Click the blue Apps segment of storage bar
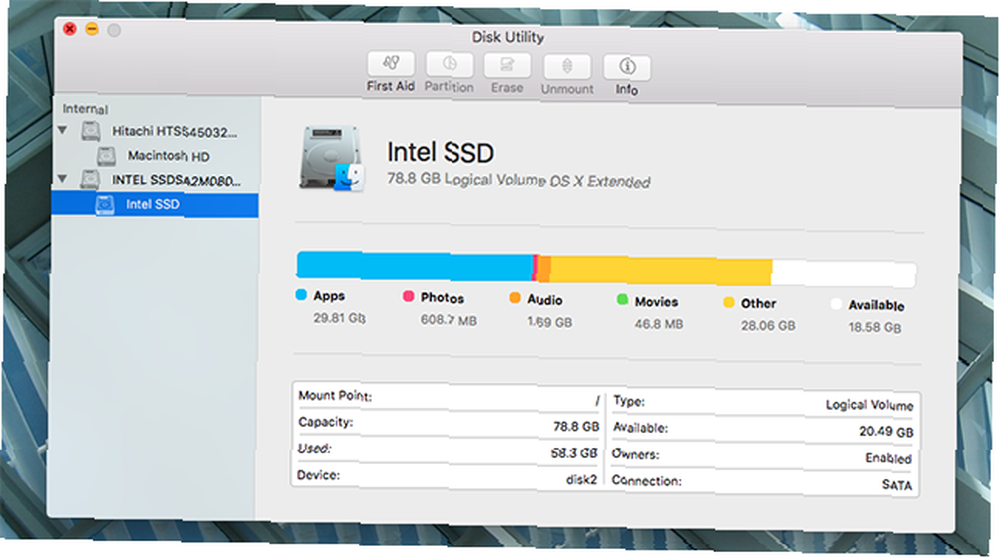This screenshot has width=1000, height=558. [x=415, y=265]
